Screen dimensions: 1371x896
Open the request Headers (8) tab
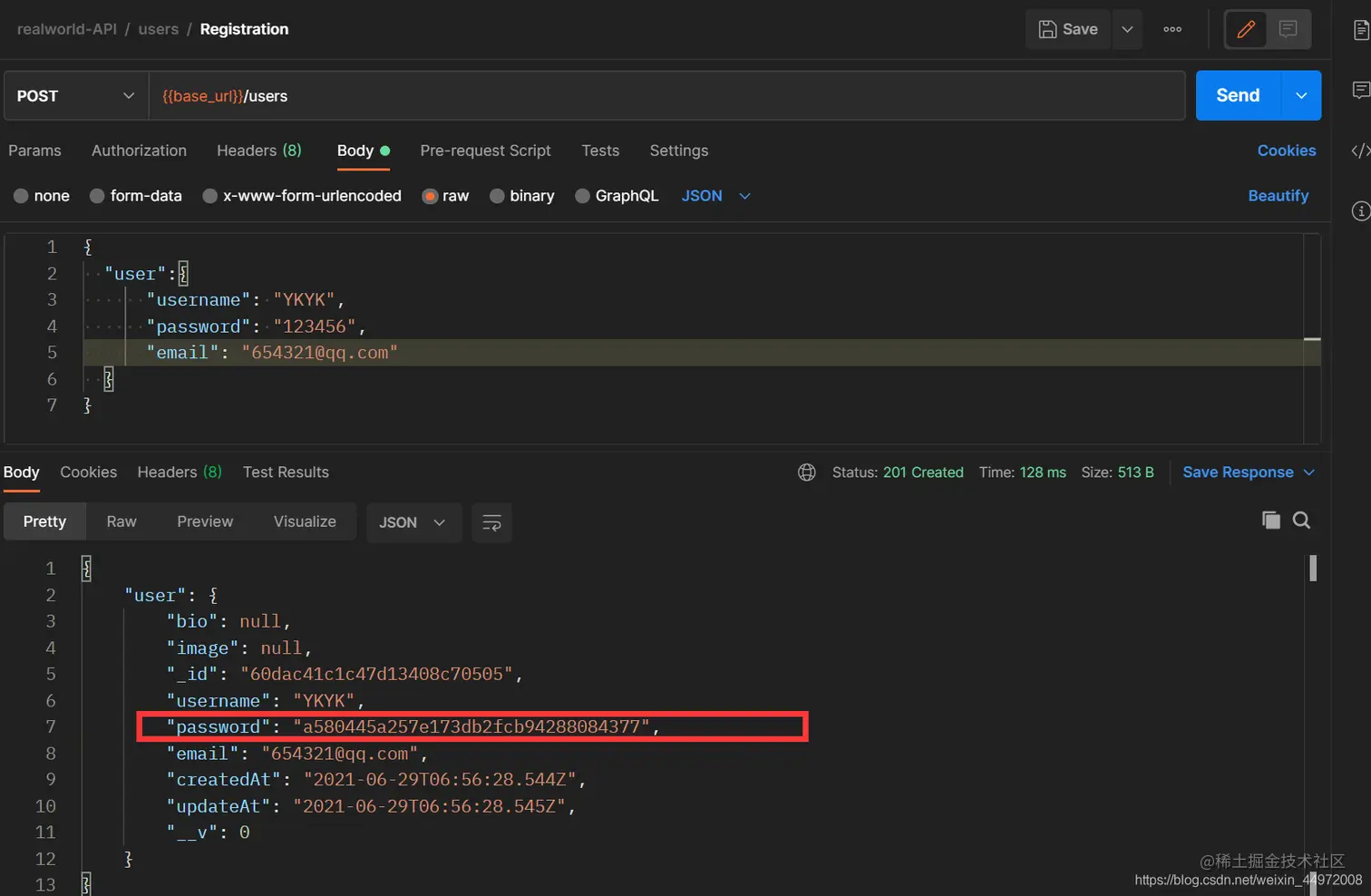[259, 151]
